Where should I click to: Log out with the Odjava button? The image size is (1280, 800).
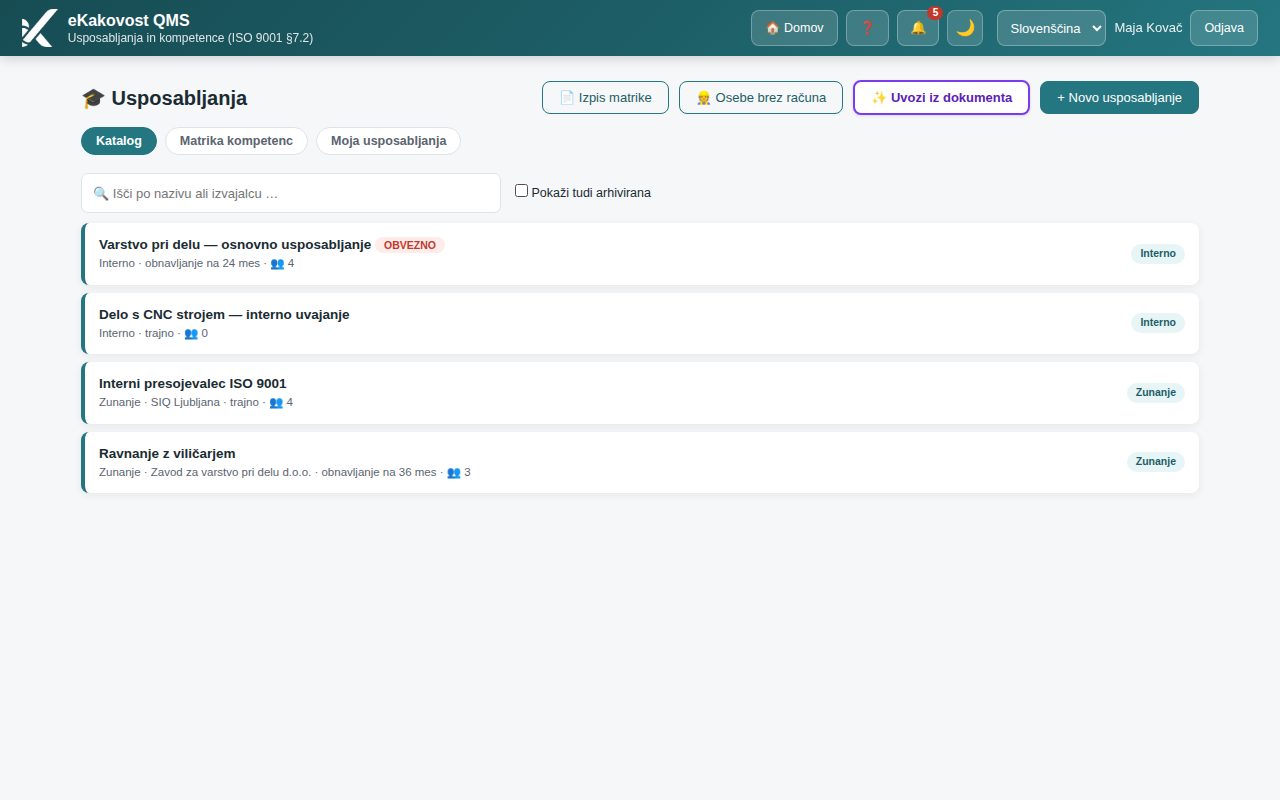tap(1224, 28)
